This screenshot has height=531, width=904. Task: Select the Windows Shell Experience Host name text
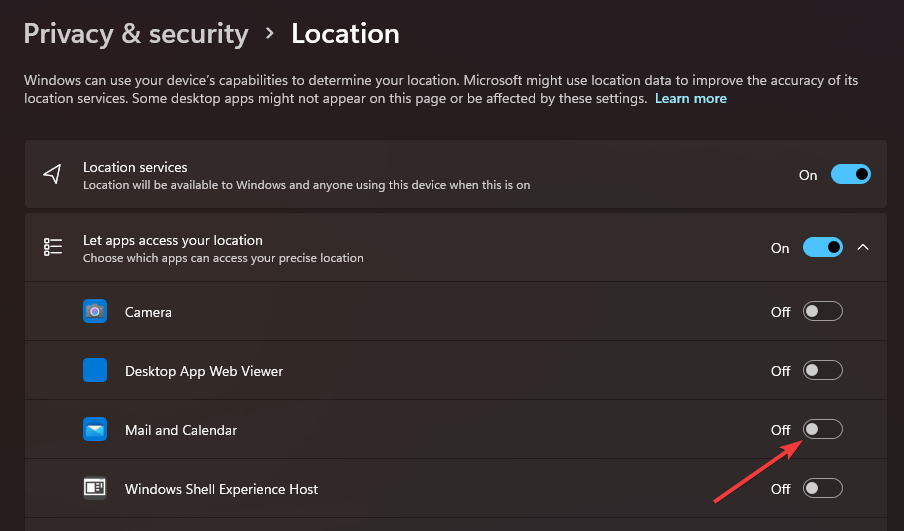(x=221, y=489)
